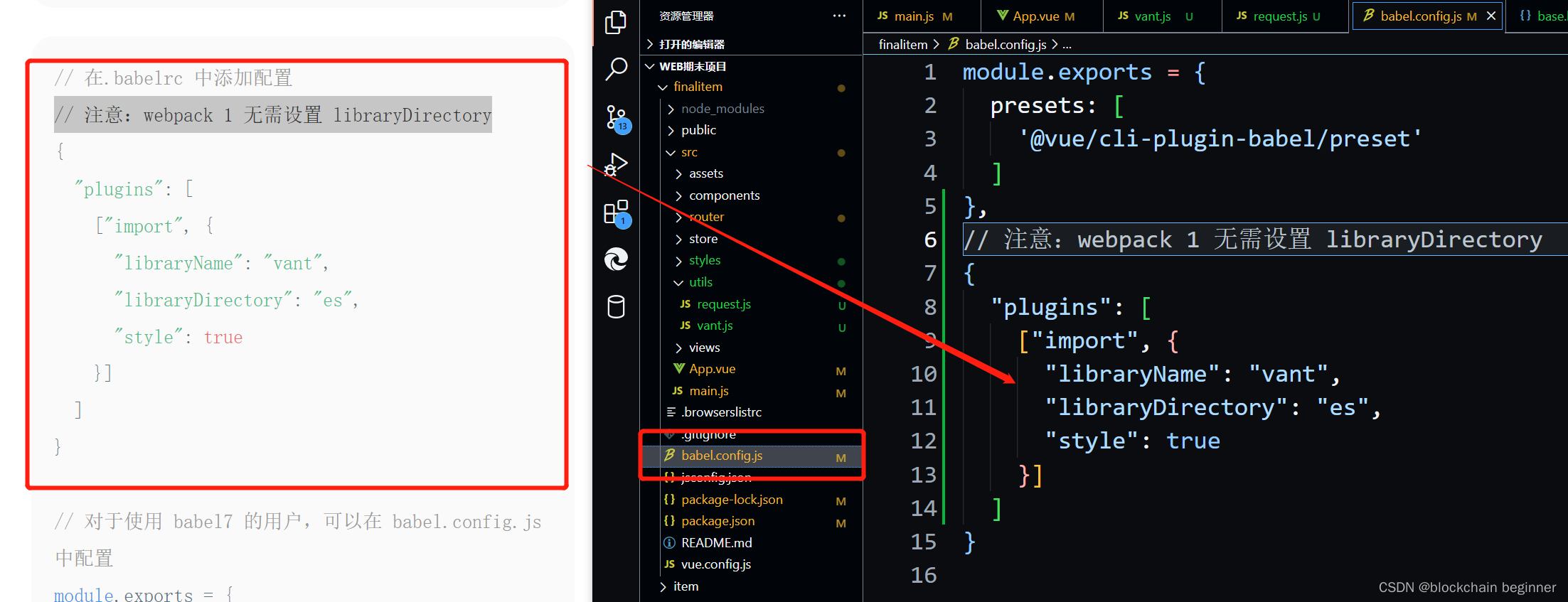Expand the open editors section (打开的编辑器)
The width and height of the screenshot is (1568, 602).
[751, 44]
